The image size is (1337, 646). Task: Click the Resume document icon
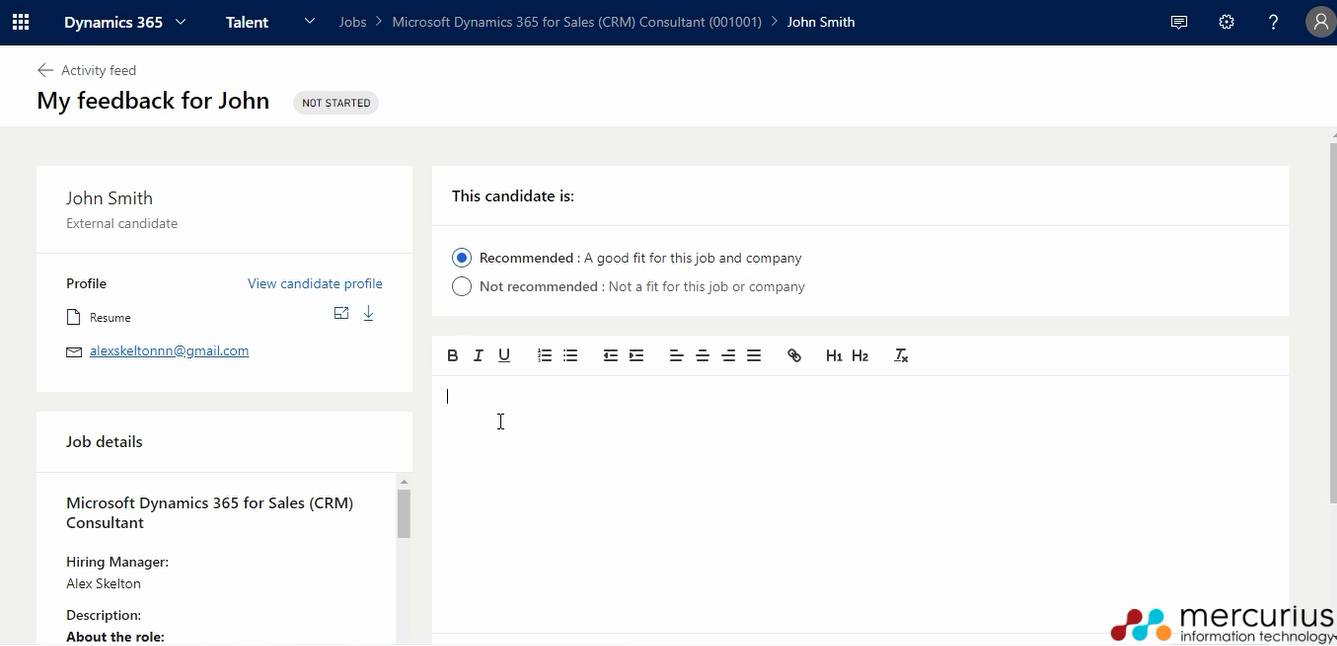73,317
